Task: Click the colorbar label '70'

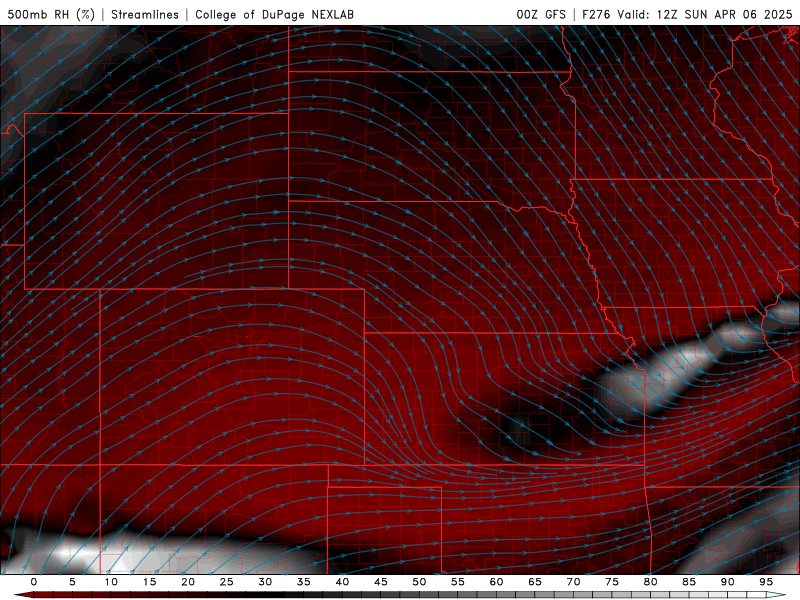Action: click(x=573, y=582)
